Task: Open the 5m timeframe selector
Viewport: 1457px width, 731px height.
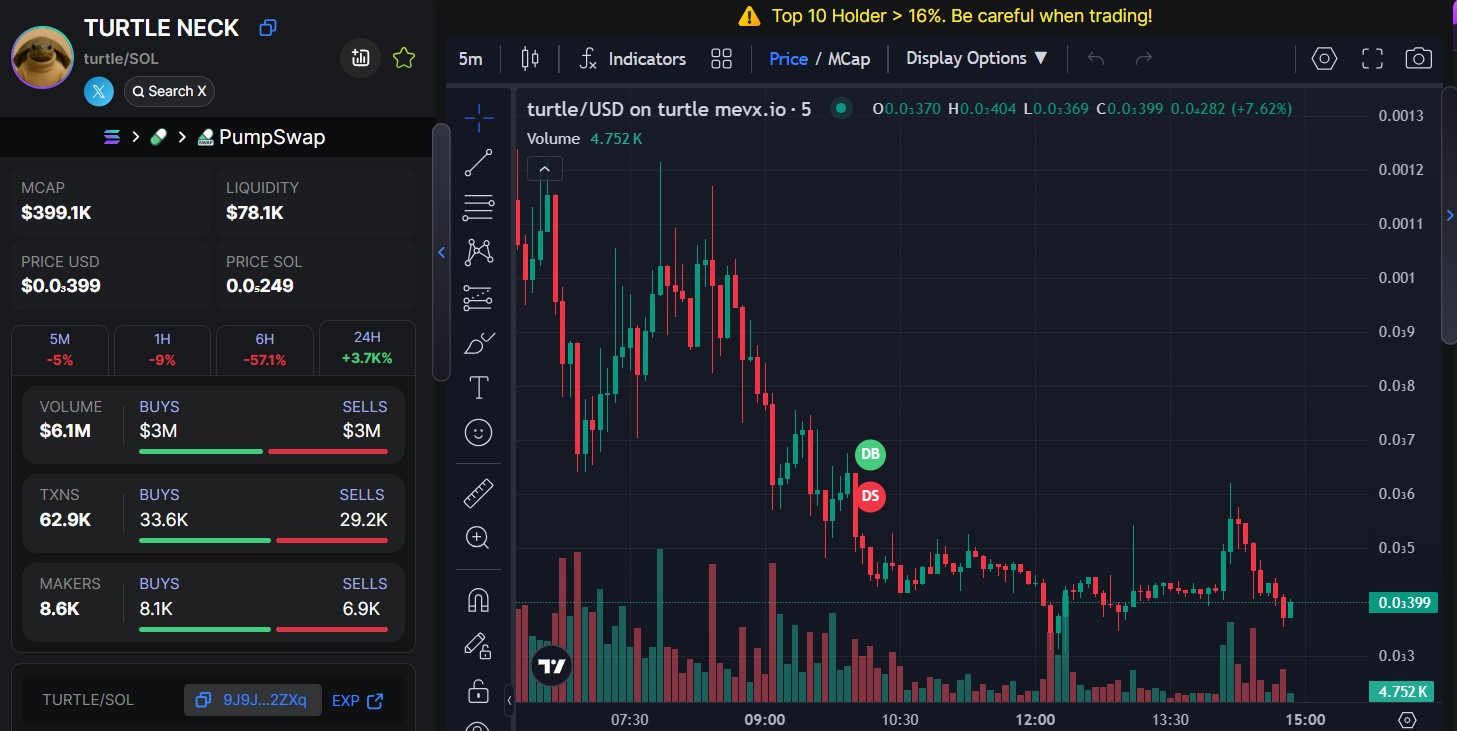Action: [x=470, y=59]
